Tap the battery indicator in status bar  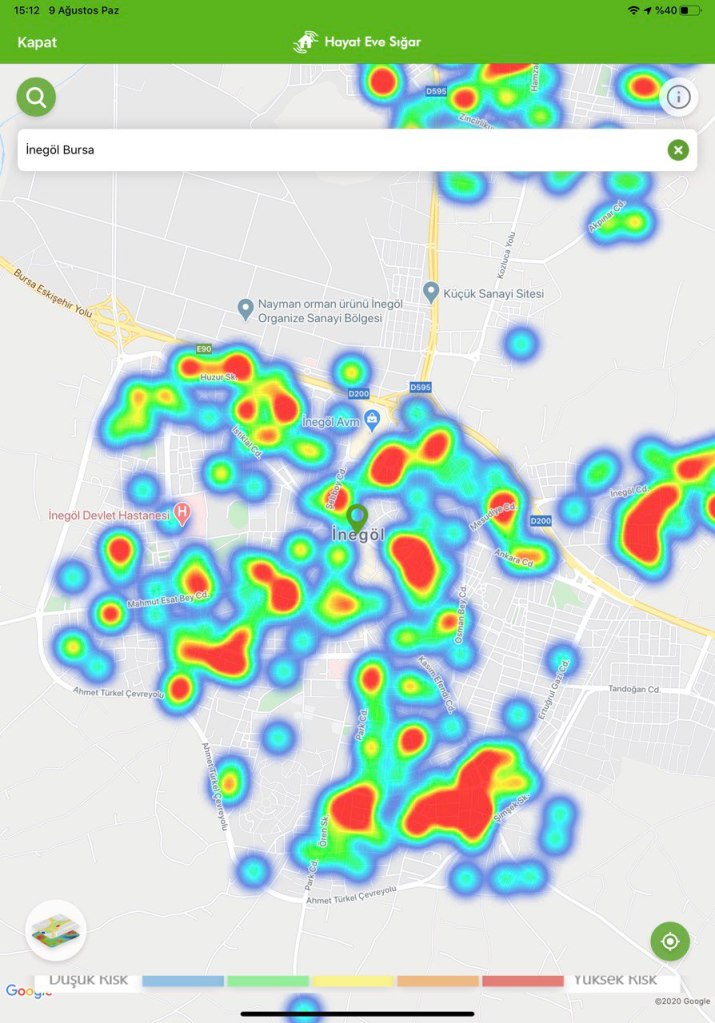tap(691, 10)
